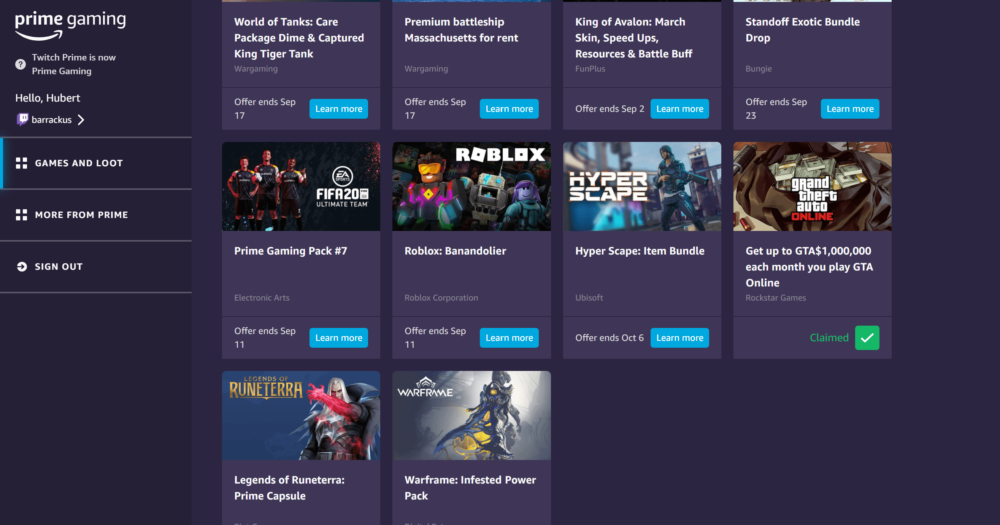Click the Twitch icon beside barrackus
Viewport: 1000px width, 525px height.
[22, 119]
